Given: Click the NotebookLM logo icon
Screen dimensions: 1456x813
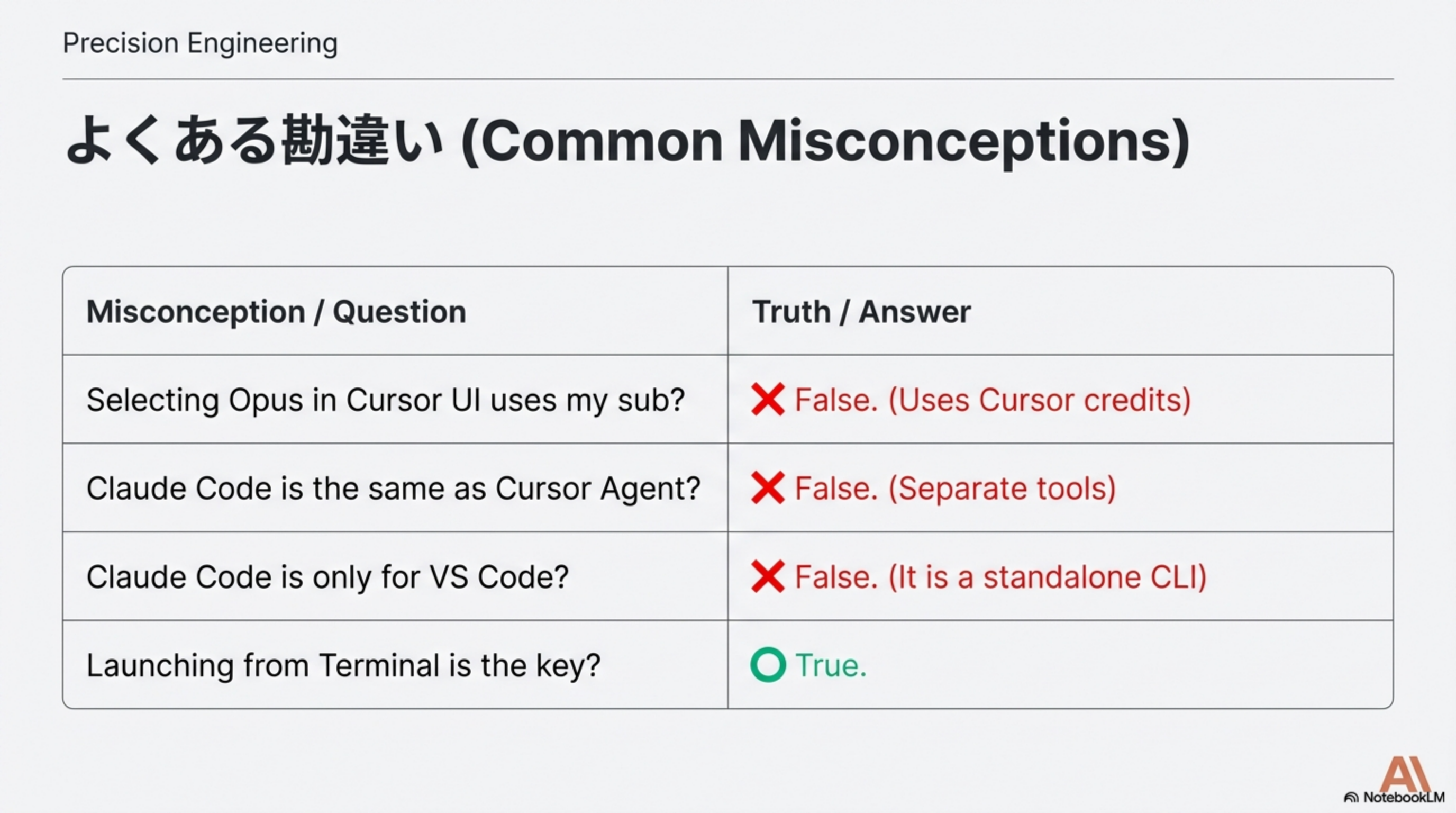Looking at the screenshot, I should click(x=1351, y=798).
